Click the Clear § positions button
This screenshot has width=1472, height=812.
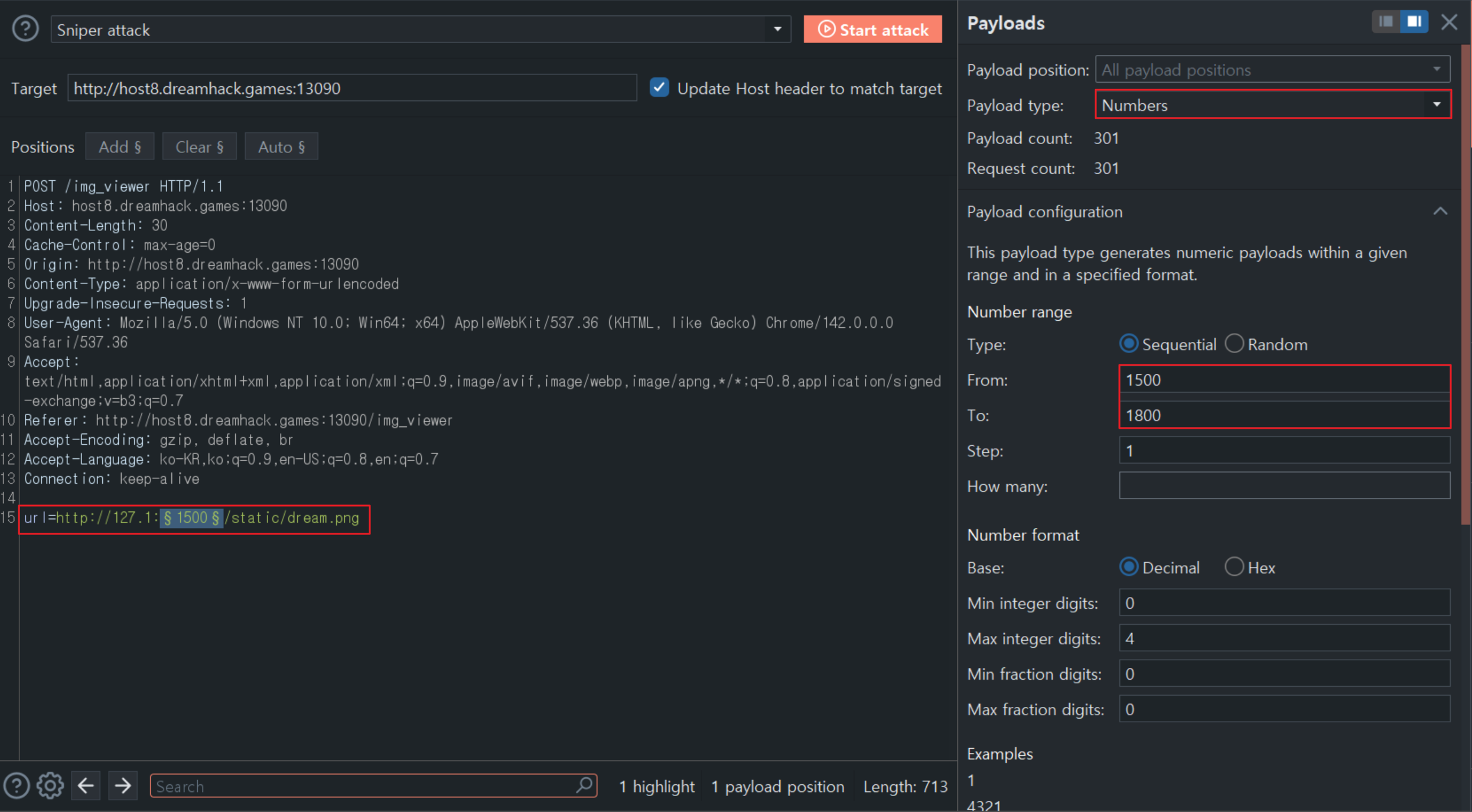click(x=199, y=146)
